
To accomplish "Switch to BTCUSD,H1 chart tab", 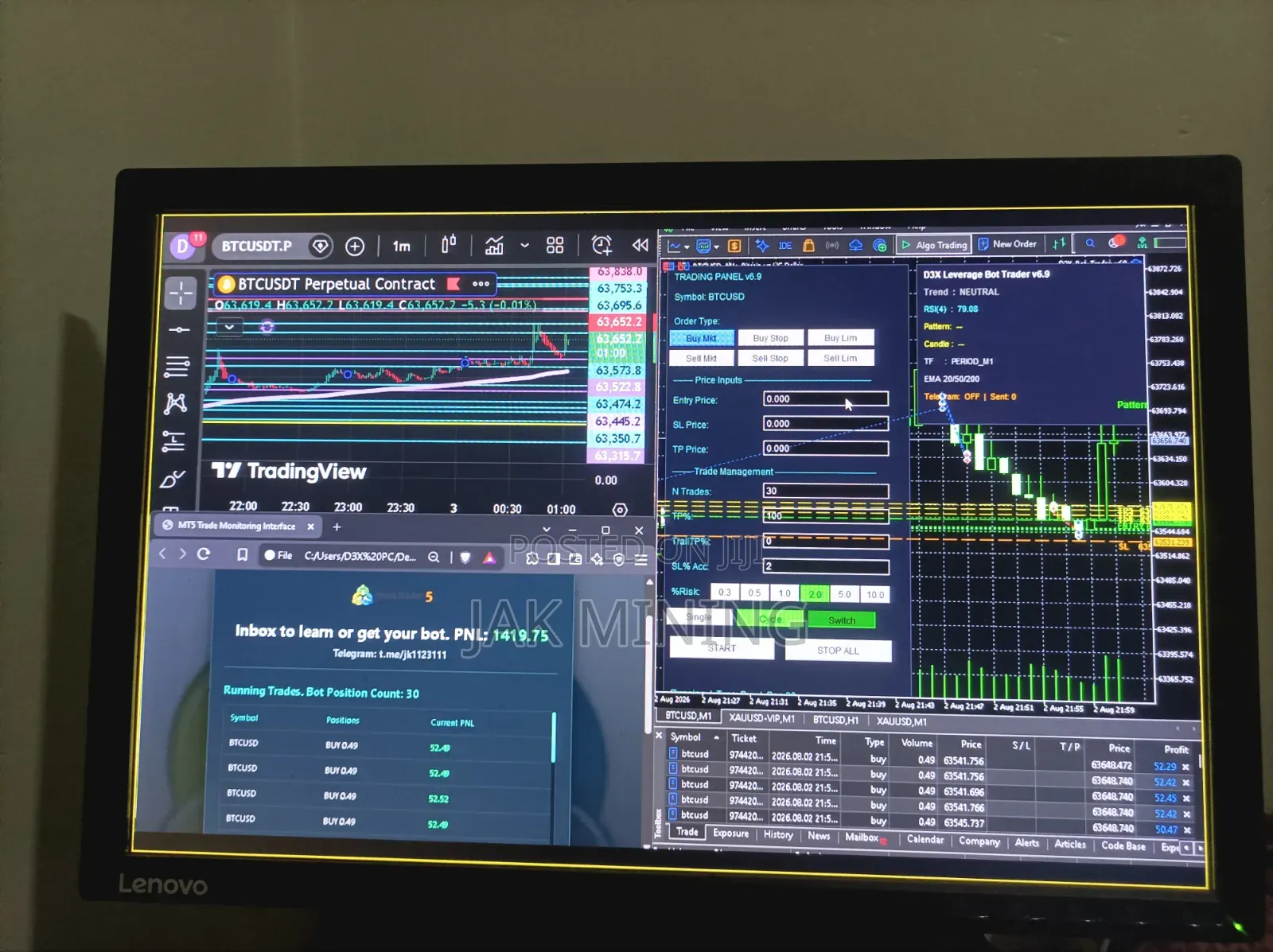I will 835,720.
